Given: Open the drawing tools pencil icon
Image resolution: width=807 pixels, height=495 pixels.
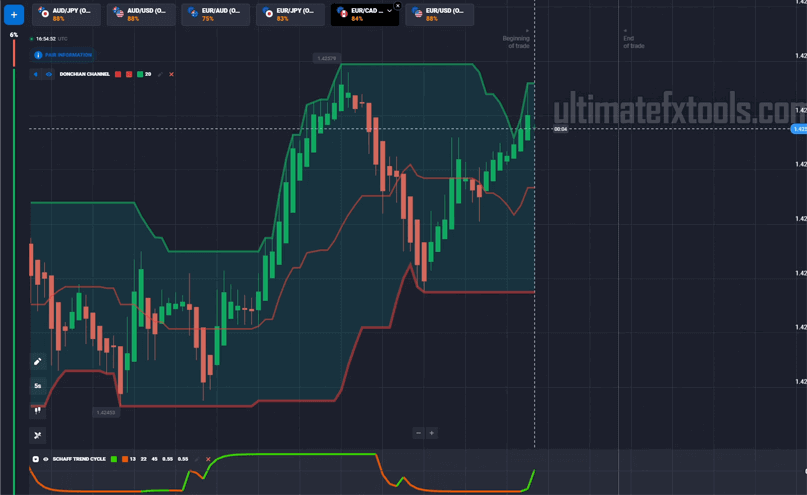Looking at the screenshot, I should tap(38, 362).
